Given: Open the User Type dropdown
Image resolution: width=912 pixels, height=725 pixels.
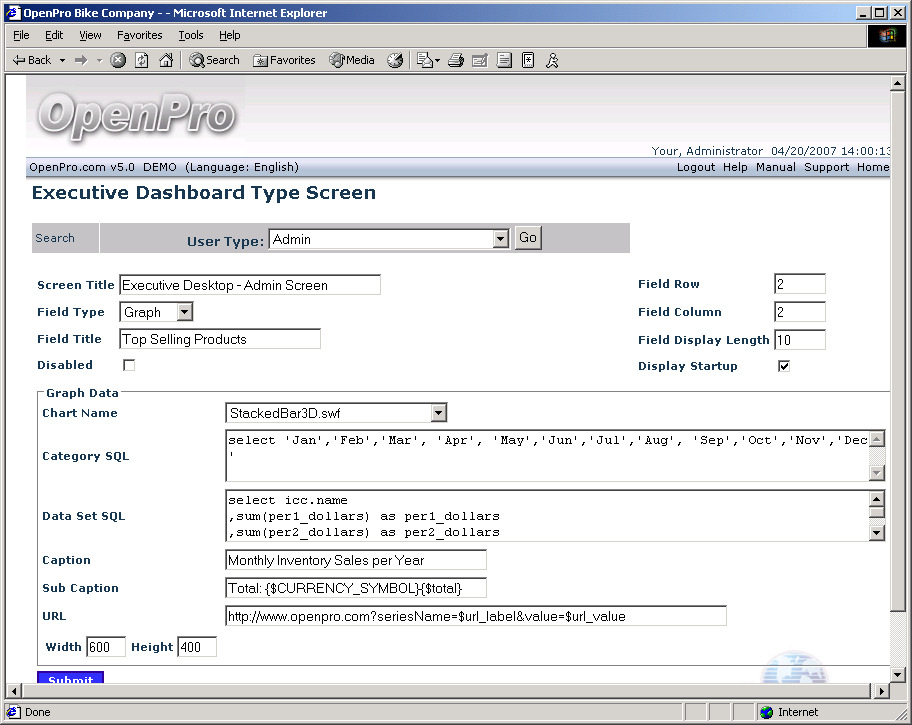Looking at the screenshot, I should (x=501, y=239).
